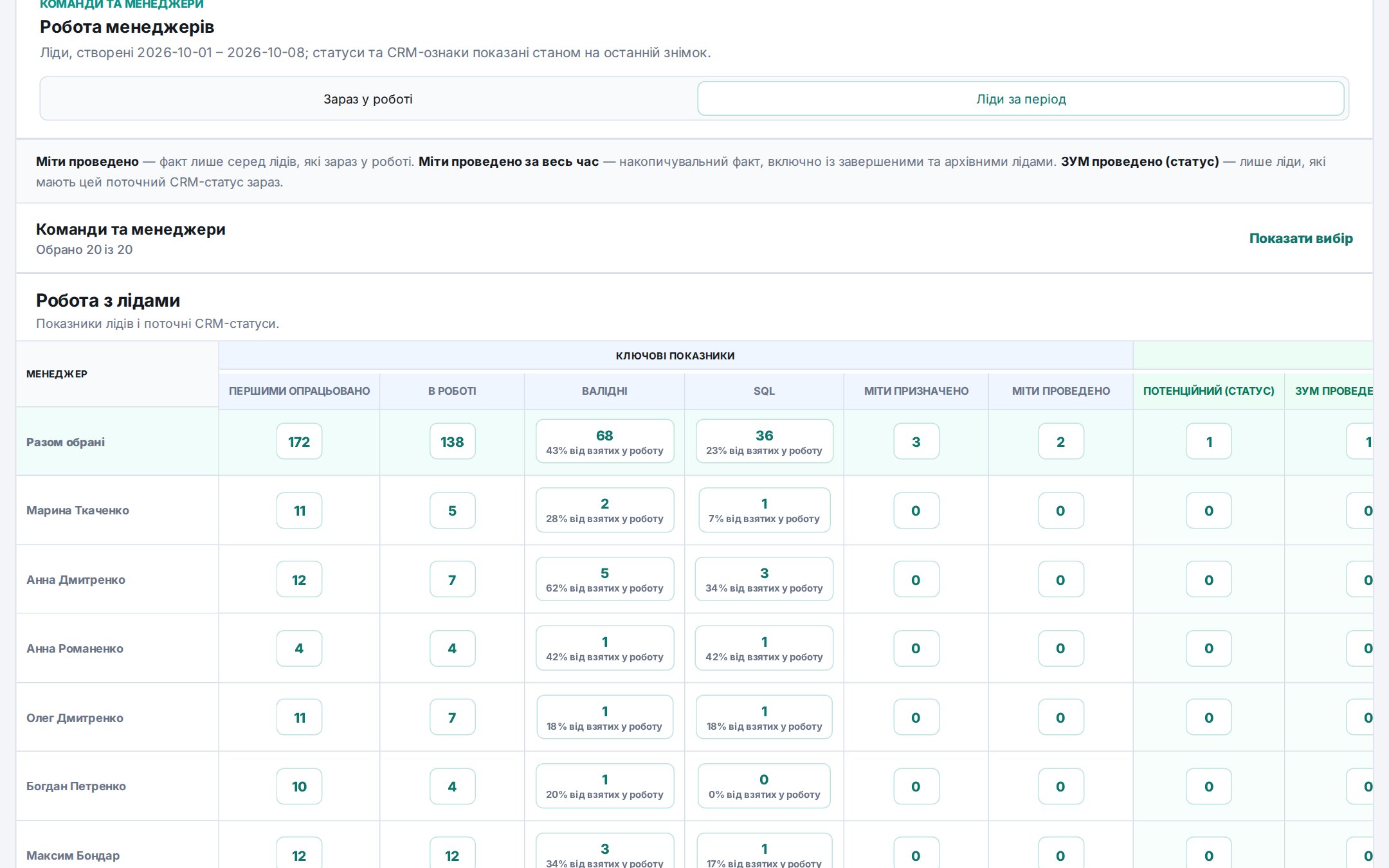Click total meetings held value 2
Screen dimensions: 1389x868
click(1060, 442)
